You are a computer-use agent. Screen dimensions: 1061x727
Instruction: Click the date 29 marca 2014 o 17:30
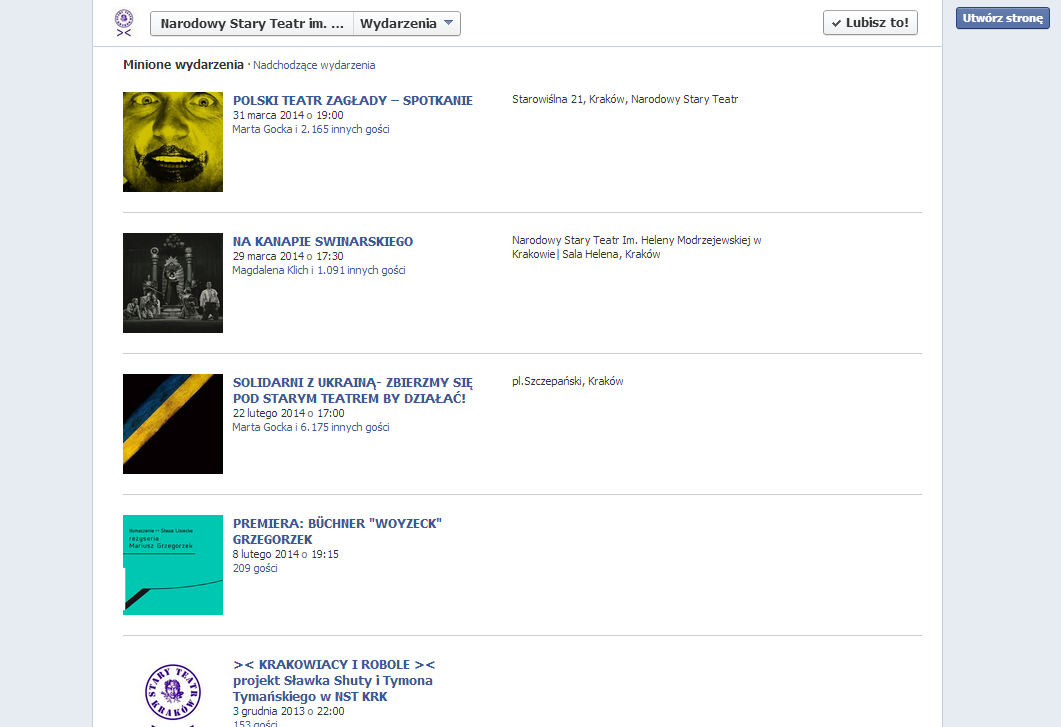(288, 256)
